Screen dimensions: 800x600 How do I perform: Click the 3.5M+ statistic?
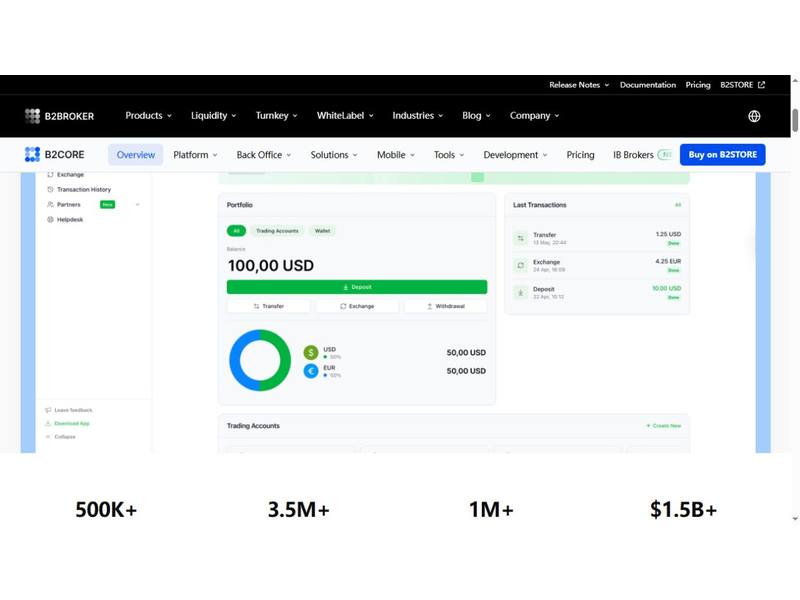[x=298, y=509]
